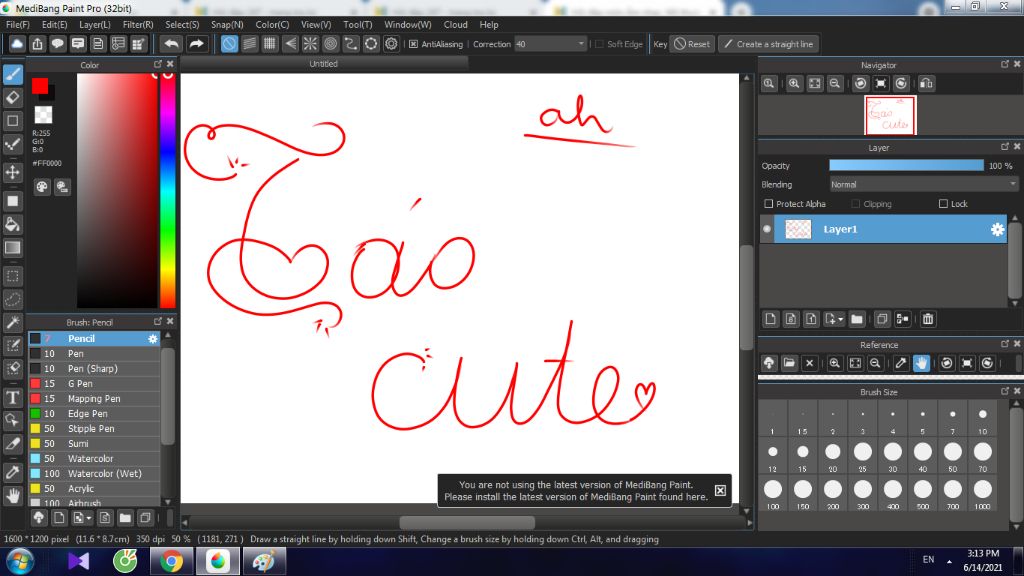Click Create a straight line button

(769, 44)
